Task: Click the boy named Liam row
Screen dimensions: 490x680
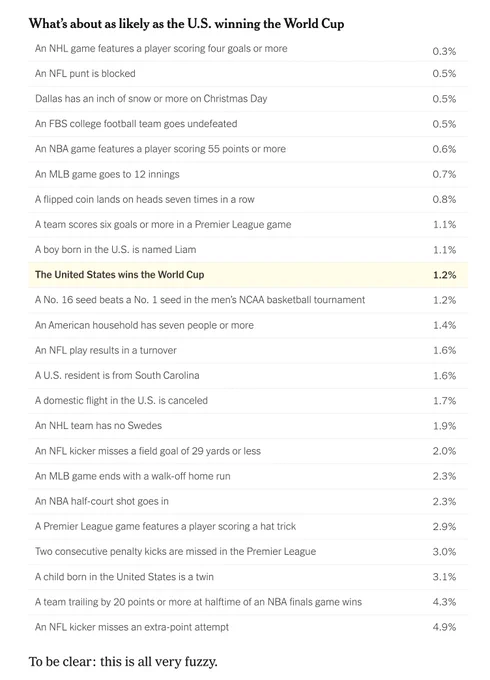Action: click(x=248, y=250)
